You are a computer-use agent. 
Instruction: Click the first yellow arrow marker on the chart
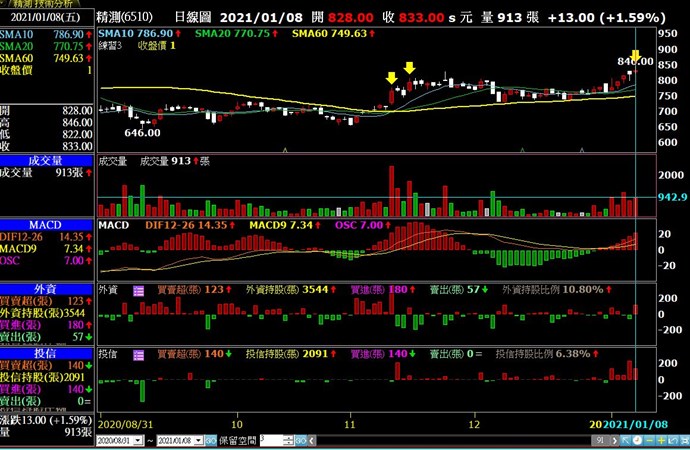click(391, 78)
